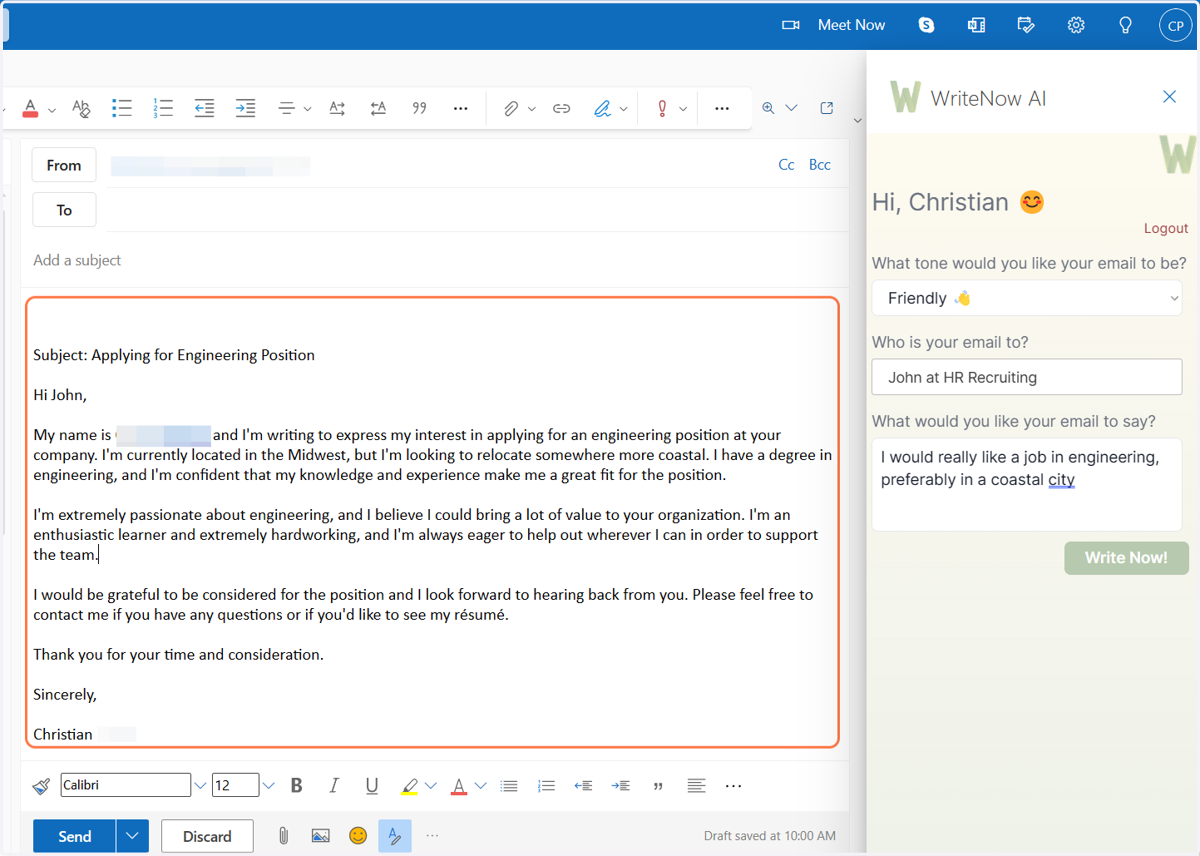This screenshot has height=856, width=1200.
Task: Pop out message to new window
Action: click(827, 108)
